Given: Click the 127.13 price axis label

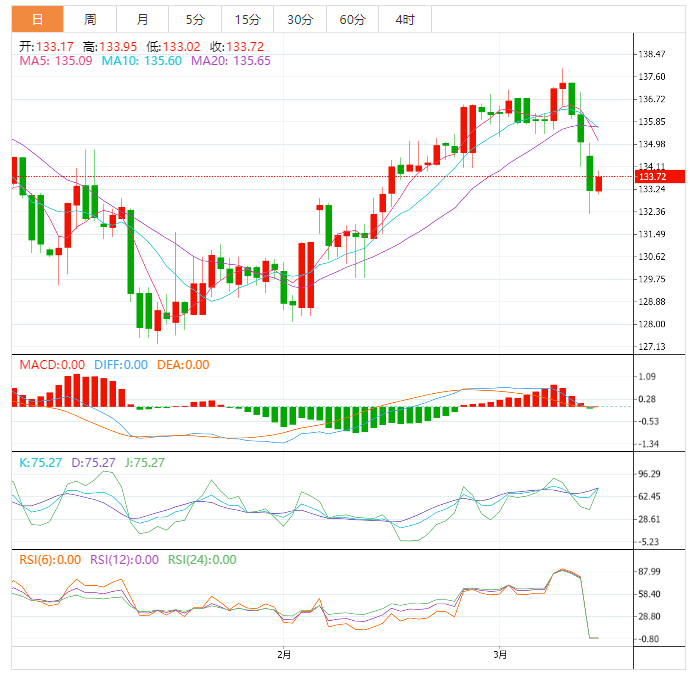Looking at the screenshot, I should (652, 347).
